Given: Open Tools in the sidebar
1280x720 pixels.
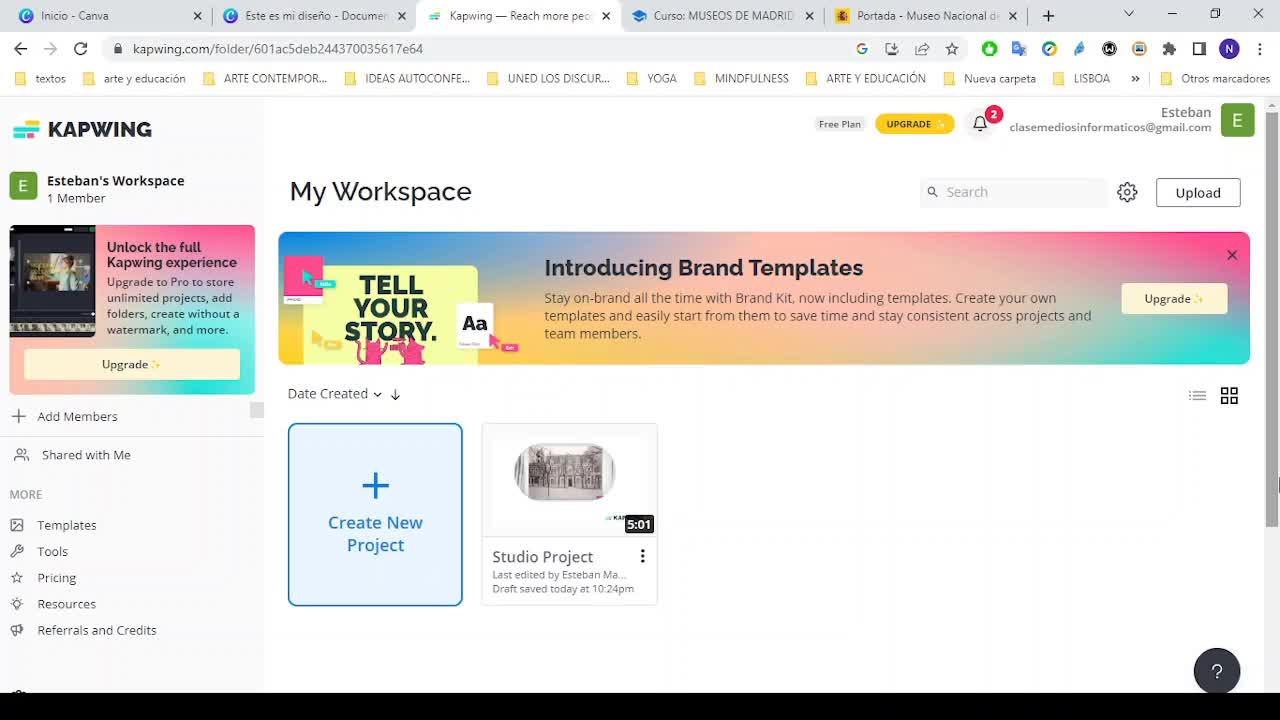Looking at the screenshot, I should pyautogui.click(x=52, y=551).
